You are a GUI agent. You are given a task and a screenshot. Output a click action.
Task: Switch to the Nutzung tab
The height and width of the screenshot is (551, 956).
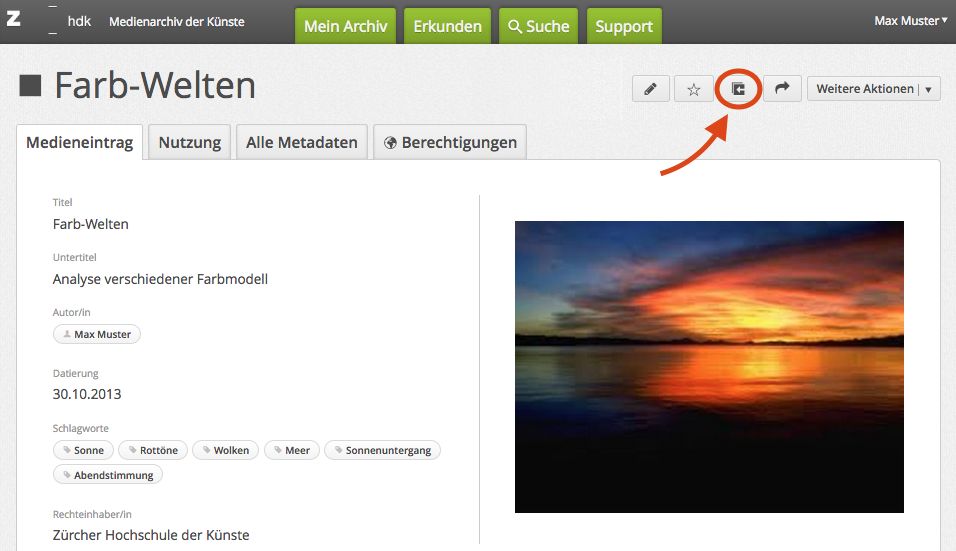[x=189, y=142]
